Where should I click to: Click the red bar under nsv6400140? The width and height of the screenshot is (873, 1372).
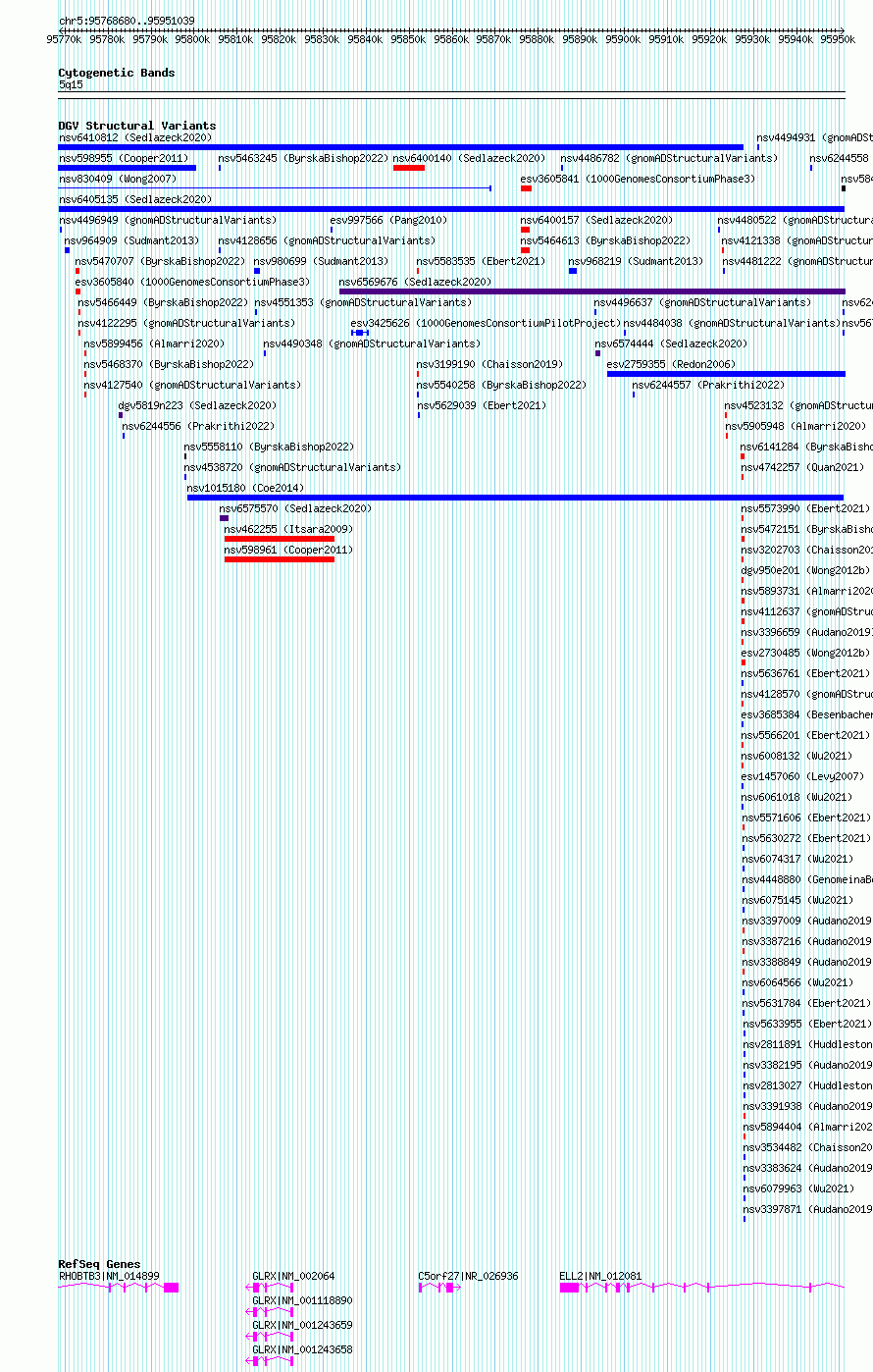(409, 168)
